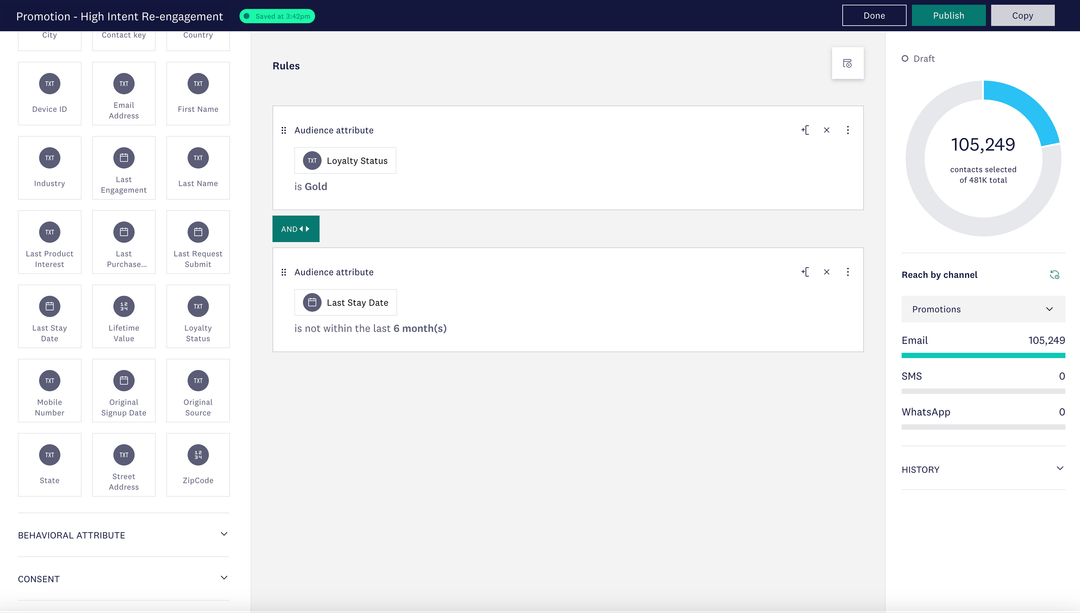This screenshot has width=1080, height=613.
Task: Toggle the AND connector between the rules
Action: coord(295,228)
